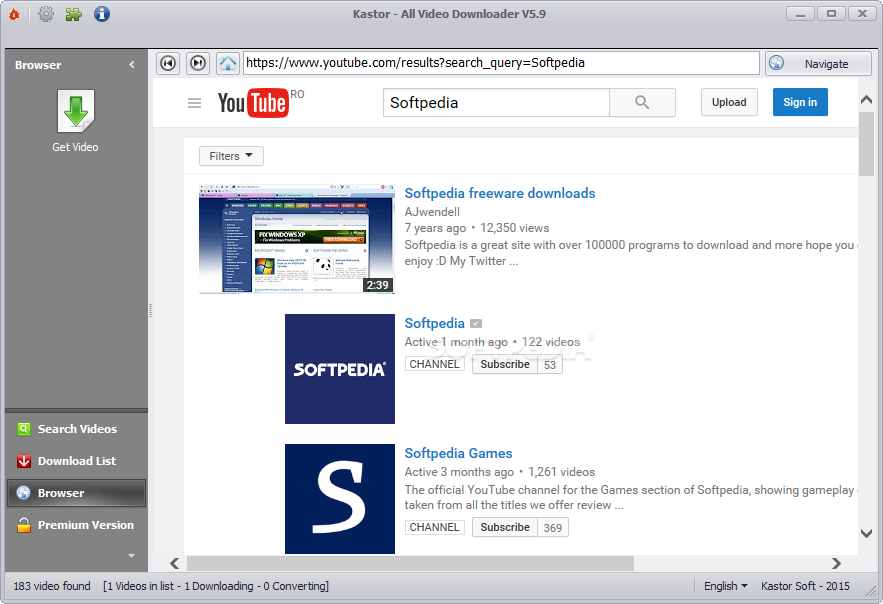Click the Search Videos magnifier icon
Image resolution: width=883 pixels, height=604 pixels.
[24, 429]
